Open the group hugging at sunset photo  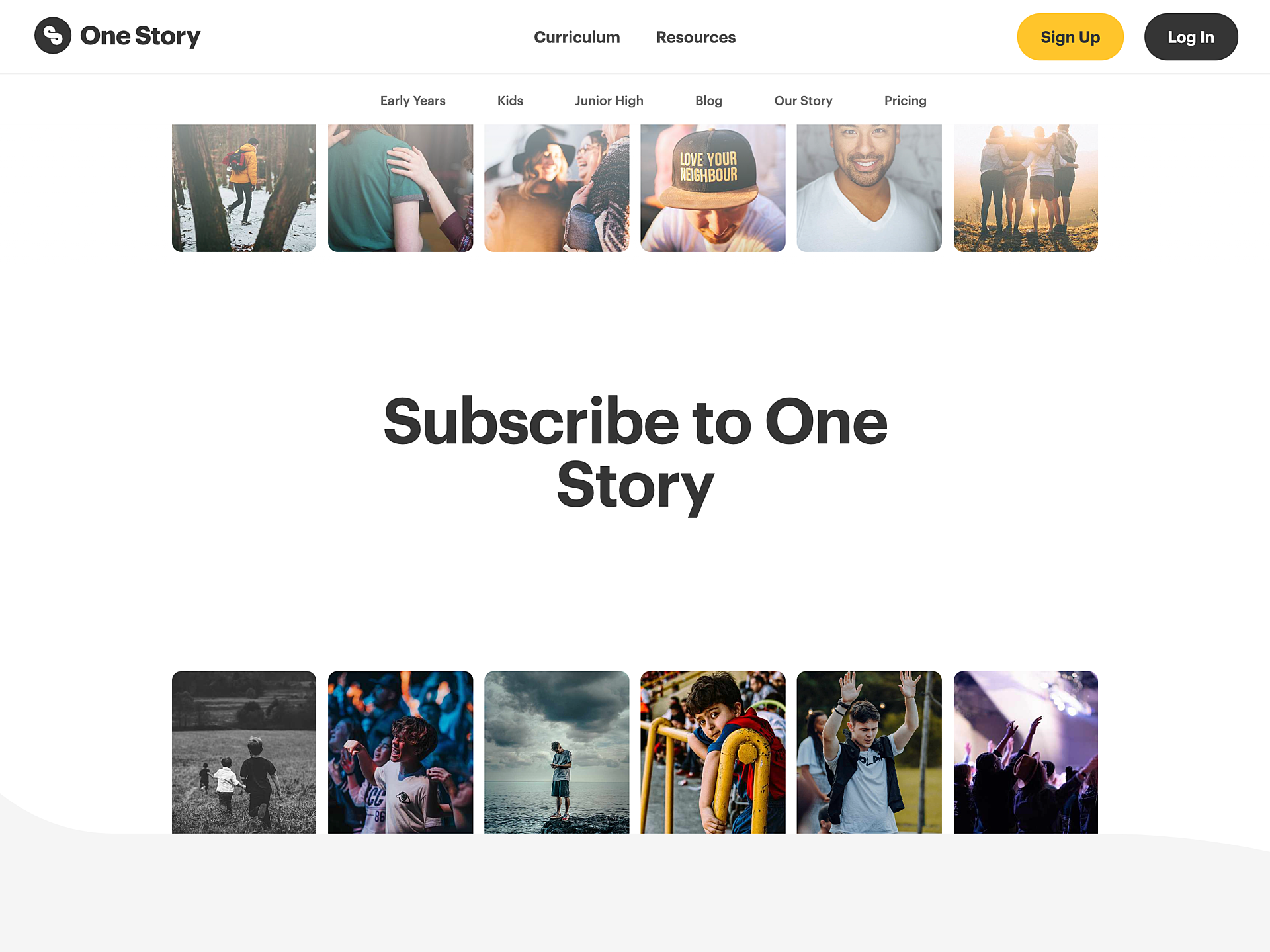(1026, 188)
